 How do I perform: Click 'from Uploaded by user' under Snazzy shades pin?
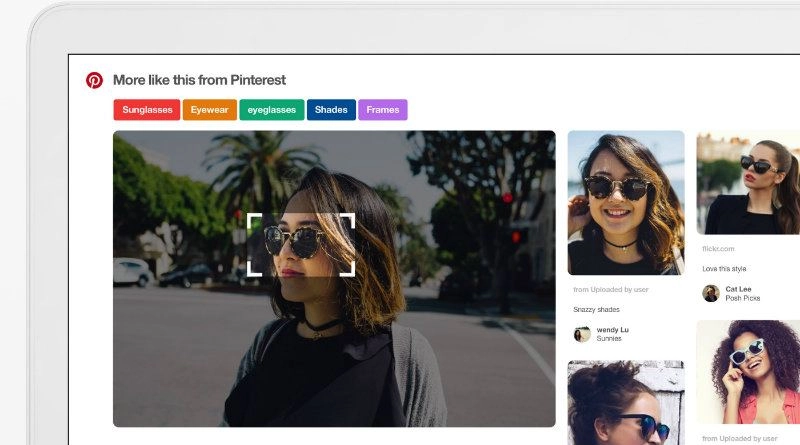pos(611,289)
